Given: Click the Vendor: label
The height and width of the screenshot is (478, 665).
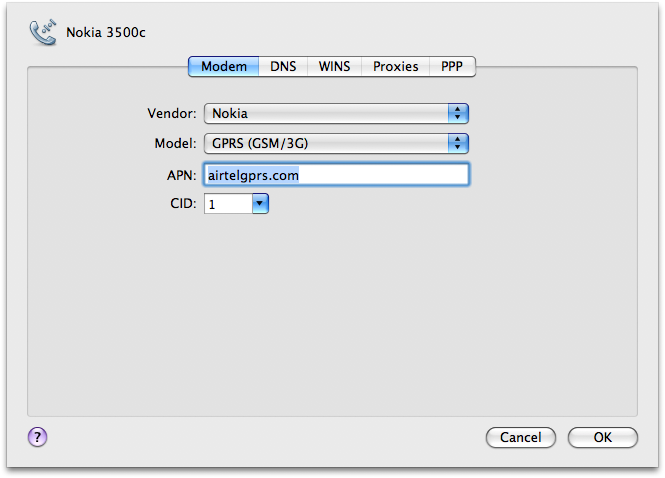Looking at the screenshot, I should tap(171, 114).
